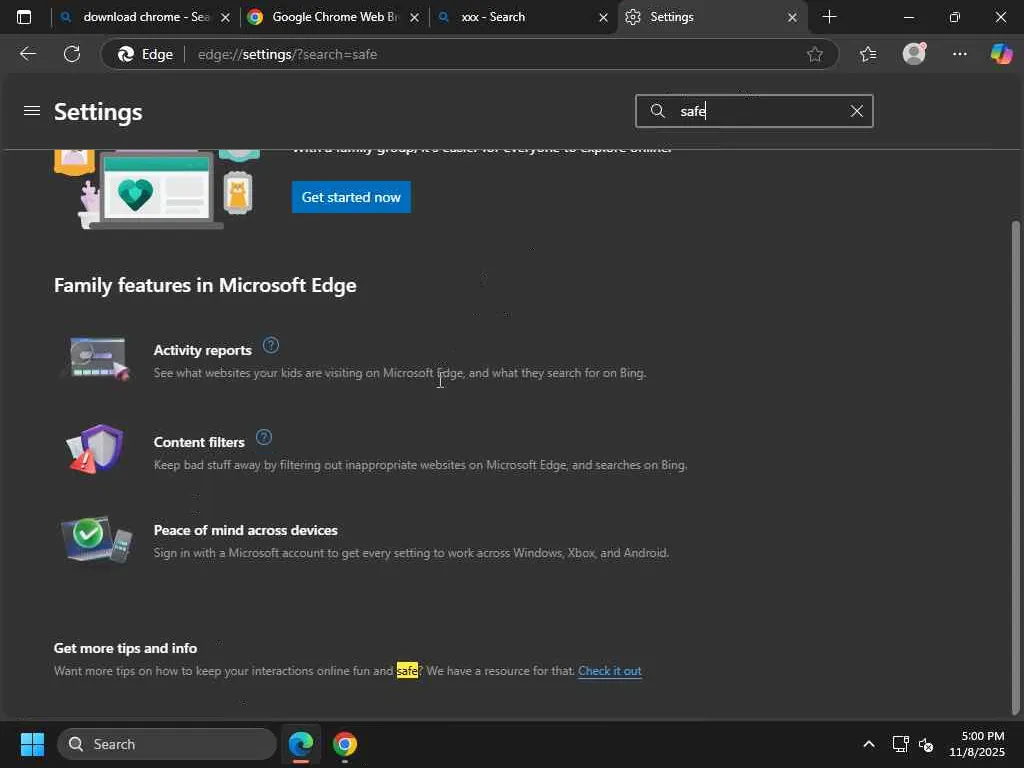The image size is (1024, 768).
Task: Close the Settings tab
Action: point(792,18)
